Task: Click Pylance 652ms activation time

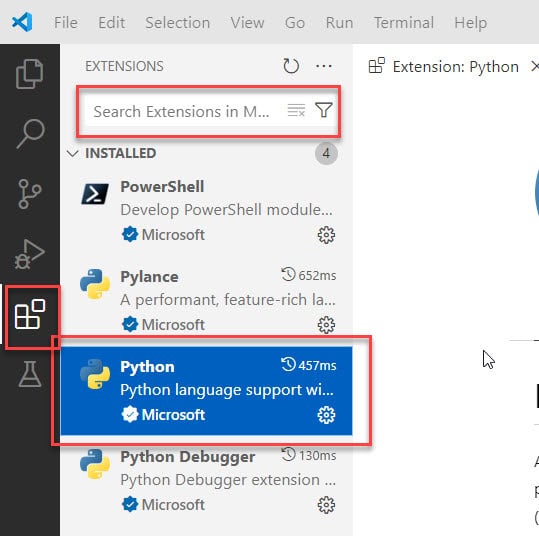Action: tap(309, 275)
